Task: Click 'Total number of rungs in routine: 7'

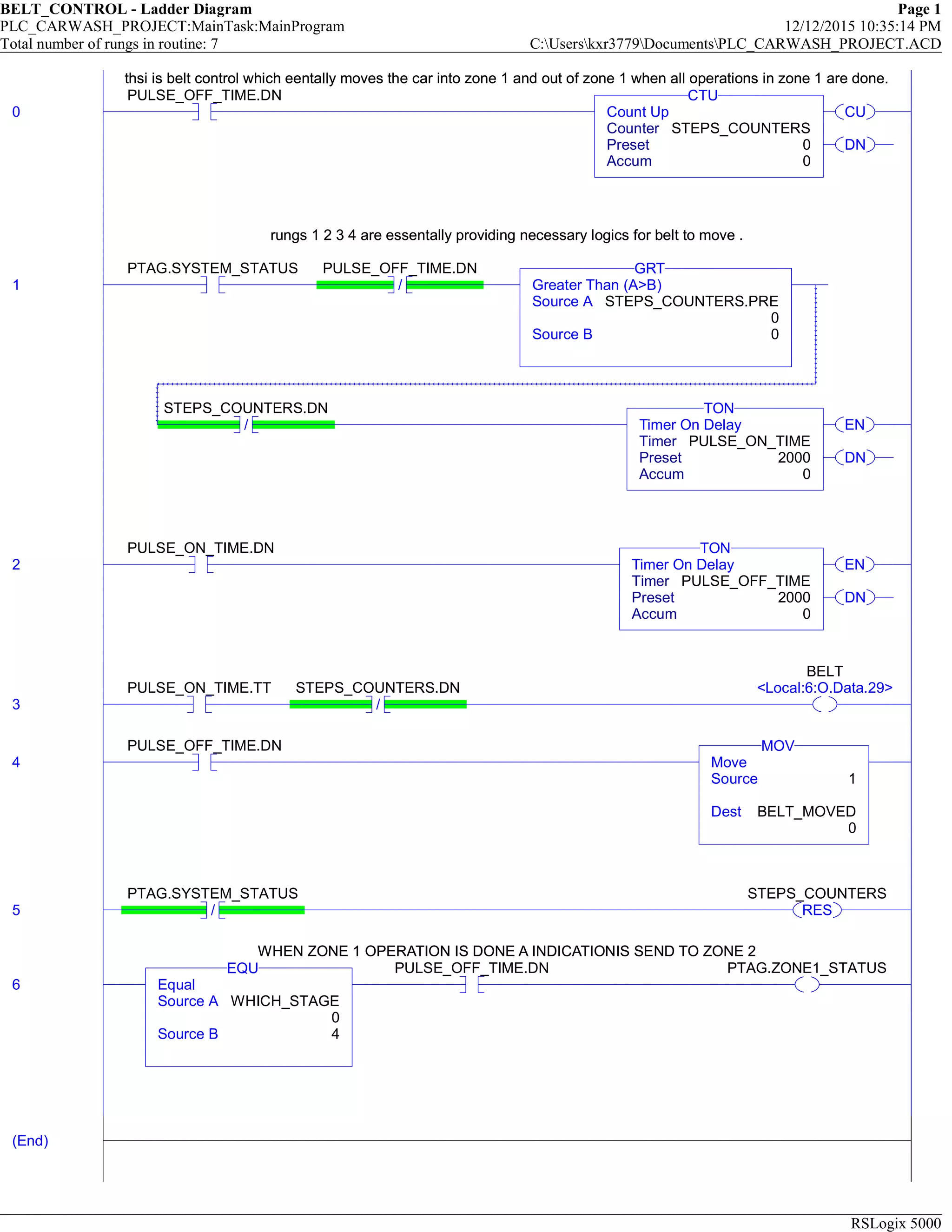Action: click(109, 44)
